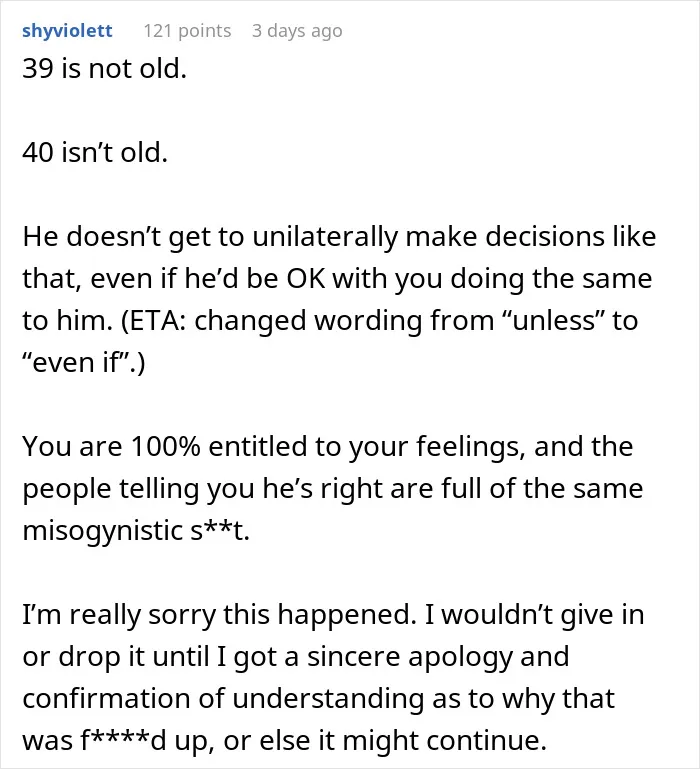This screenshot has height=769, width=700.
Task: Click the censored word 's**t'
Action: [x=217, y=531]
